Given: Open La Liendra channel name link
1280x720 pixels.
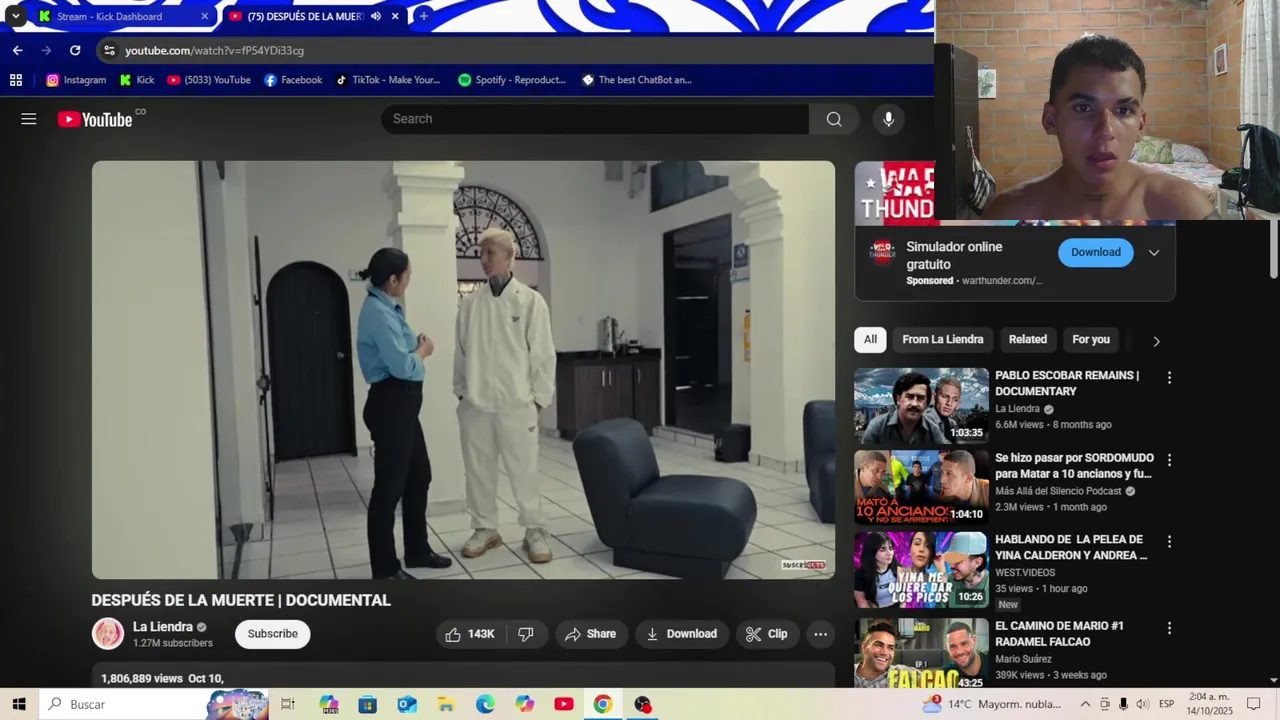Looking at the screenshot, I should [x=163, y=627].
